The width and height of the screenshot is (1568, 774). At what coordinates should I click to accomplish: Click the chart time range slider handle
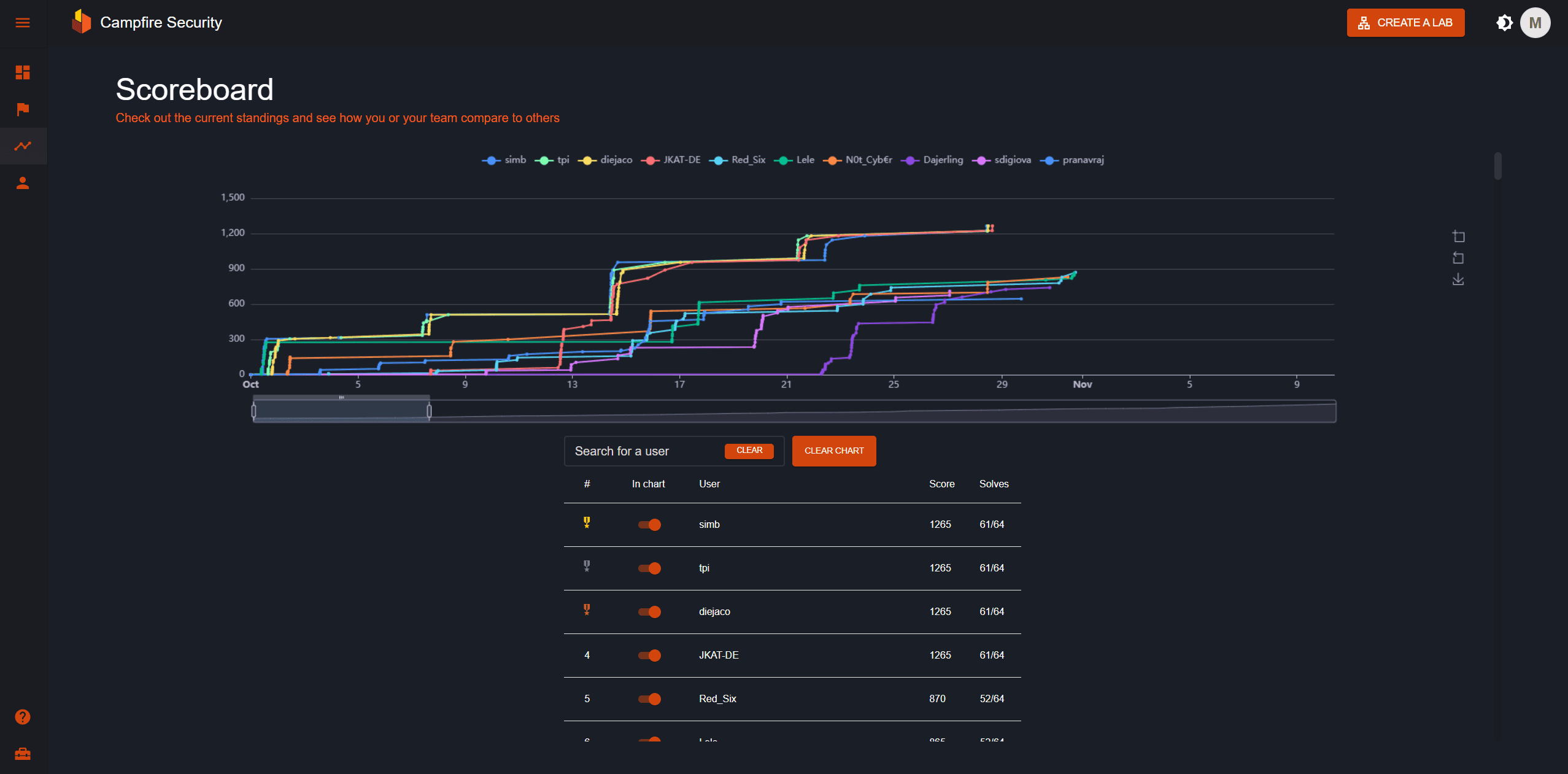coord(429,411)
